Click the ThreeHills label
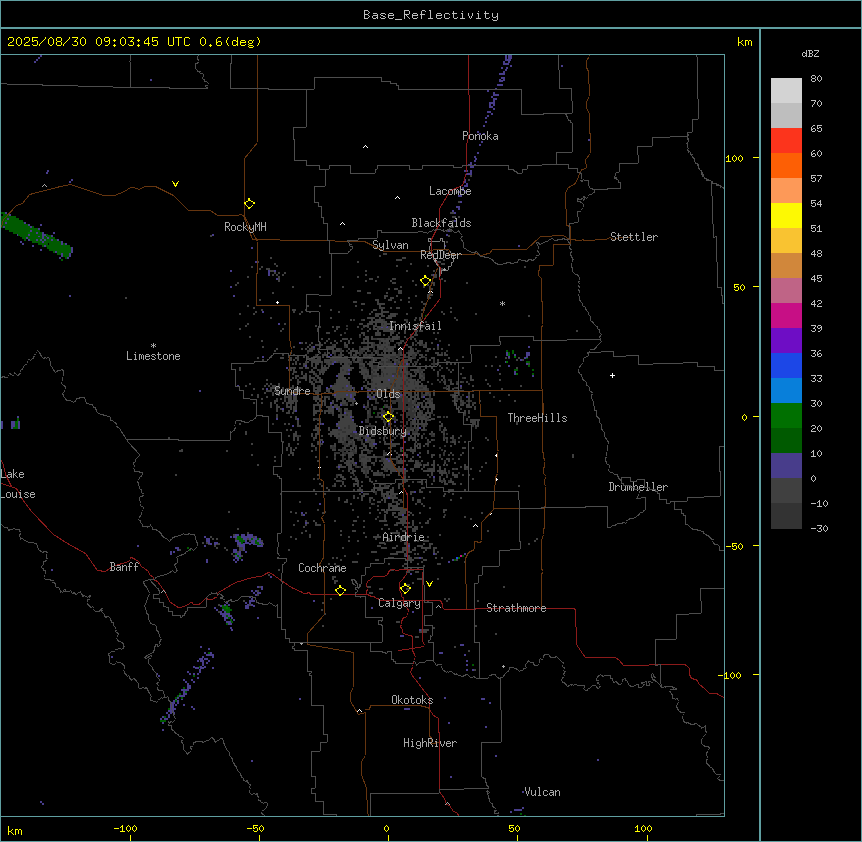The width and height of the screenshot is (862, 842). 537,418
